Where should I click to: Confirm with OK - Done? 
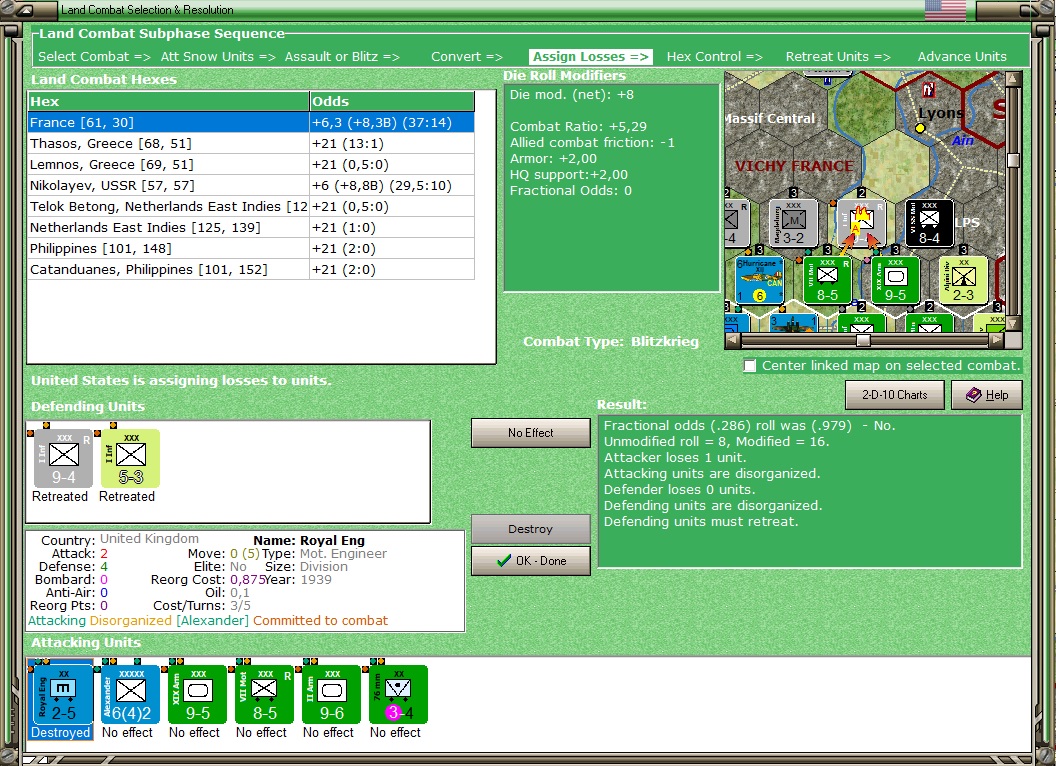530,560
